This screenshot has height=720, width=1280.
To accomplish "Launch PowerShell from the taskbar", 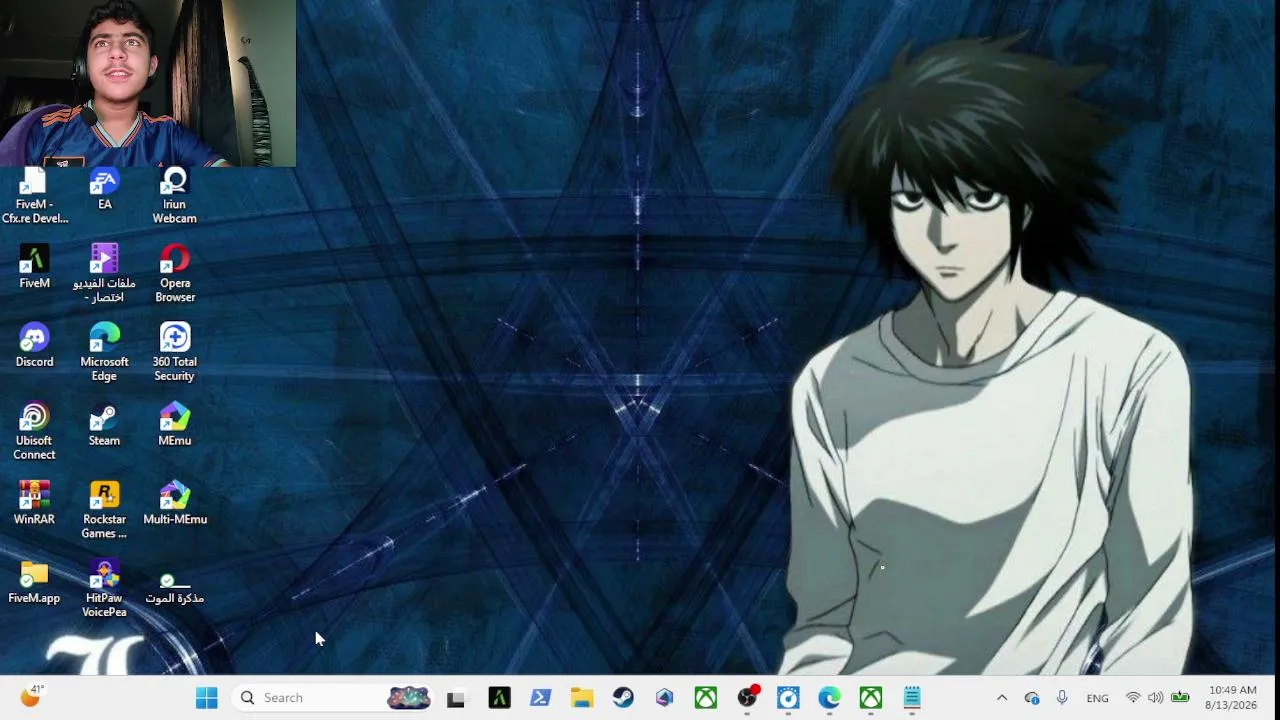I will (x=540, y=698).
